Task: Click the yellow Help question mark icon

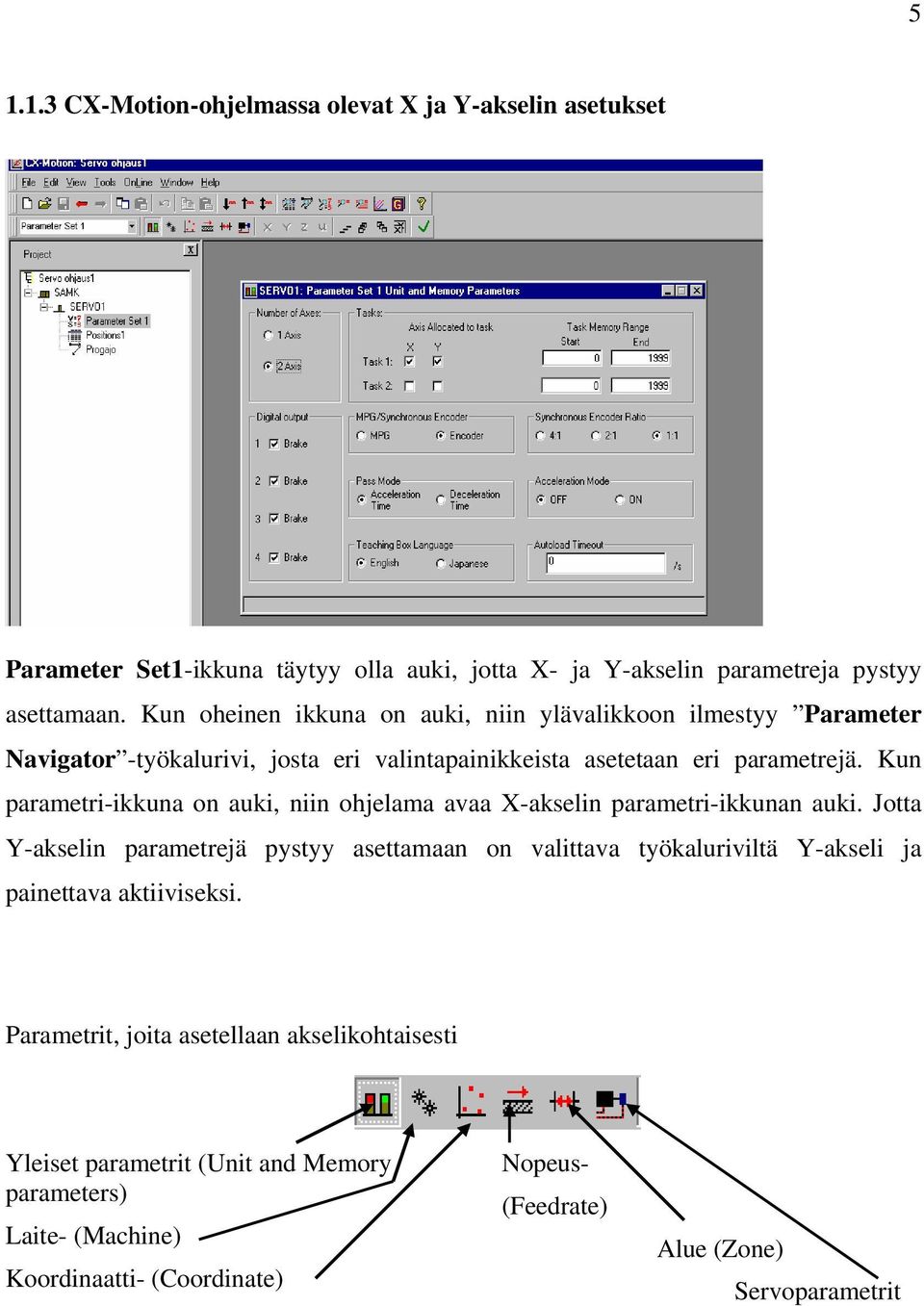Action: point(421,203)
